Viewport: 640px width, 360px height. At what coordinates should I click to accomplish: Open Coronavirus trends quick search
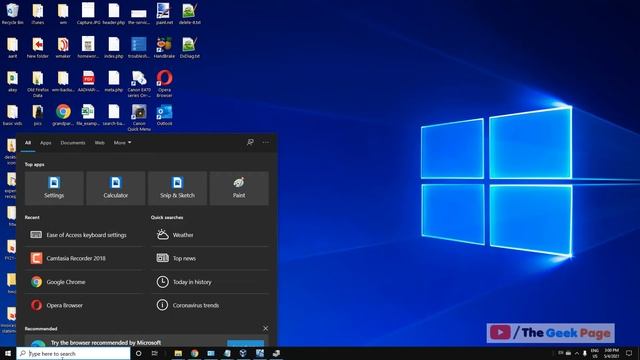[x=211, y=305]
